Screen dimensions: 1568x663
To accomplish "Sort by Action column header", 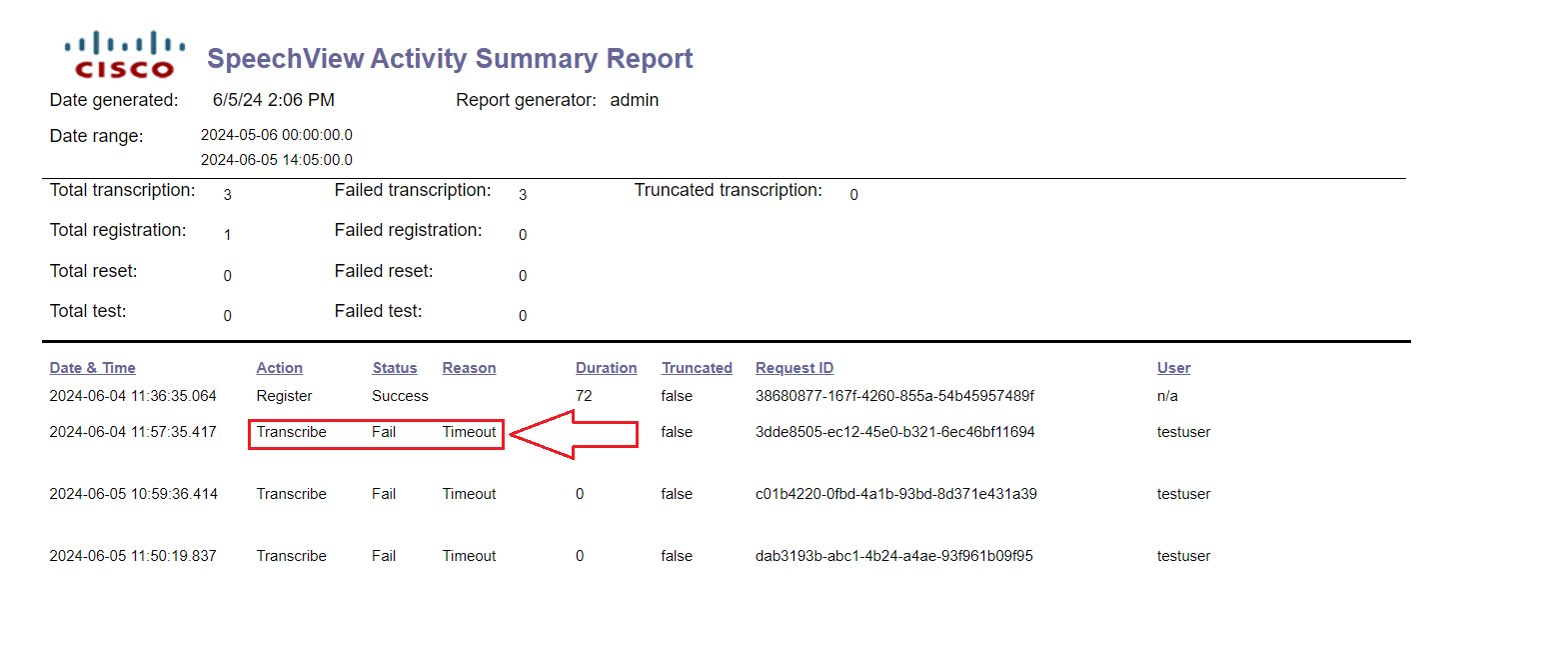I will 279,368.
